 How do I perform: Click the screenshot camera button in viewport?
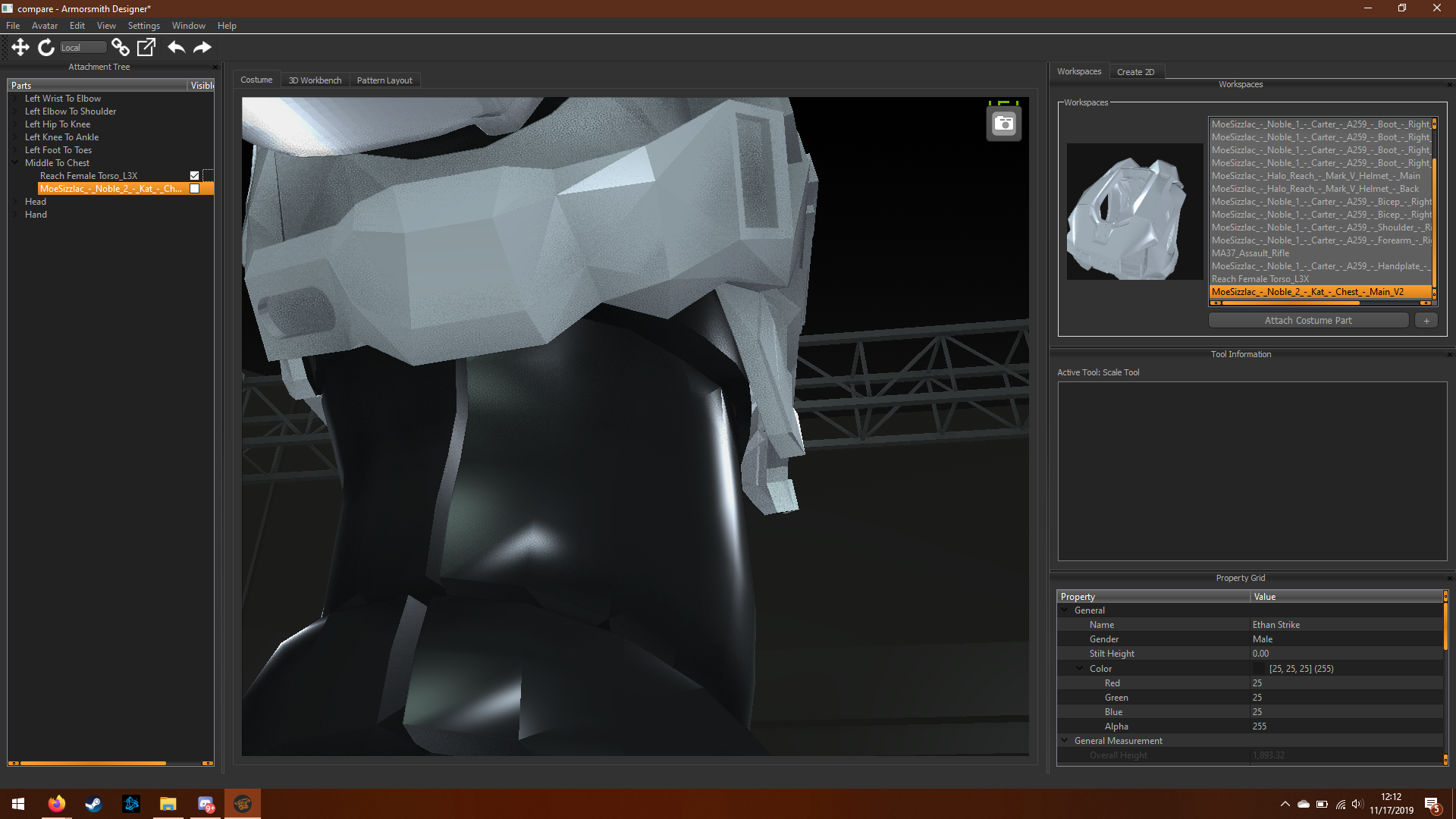pyautogui.click(x=1004, y=124)
